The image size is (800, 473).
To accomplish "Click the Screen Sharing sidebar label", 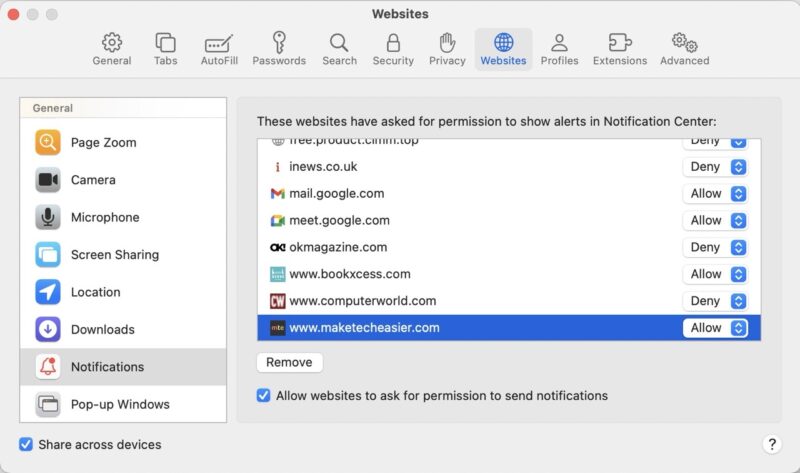I will pyautogui.click(x=115, y=255).
